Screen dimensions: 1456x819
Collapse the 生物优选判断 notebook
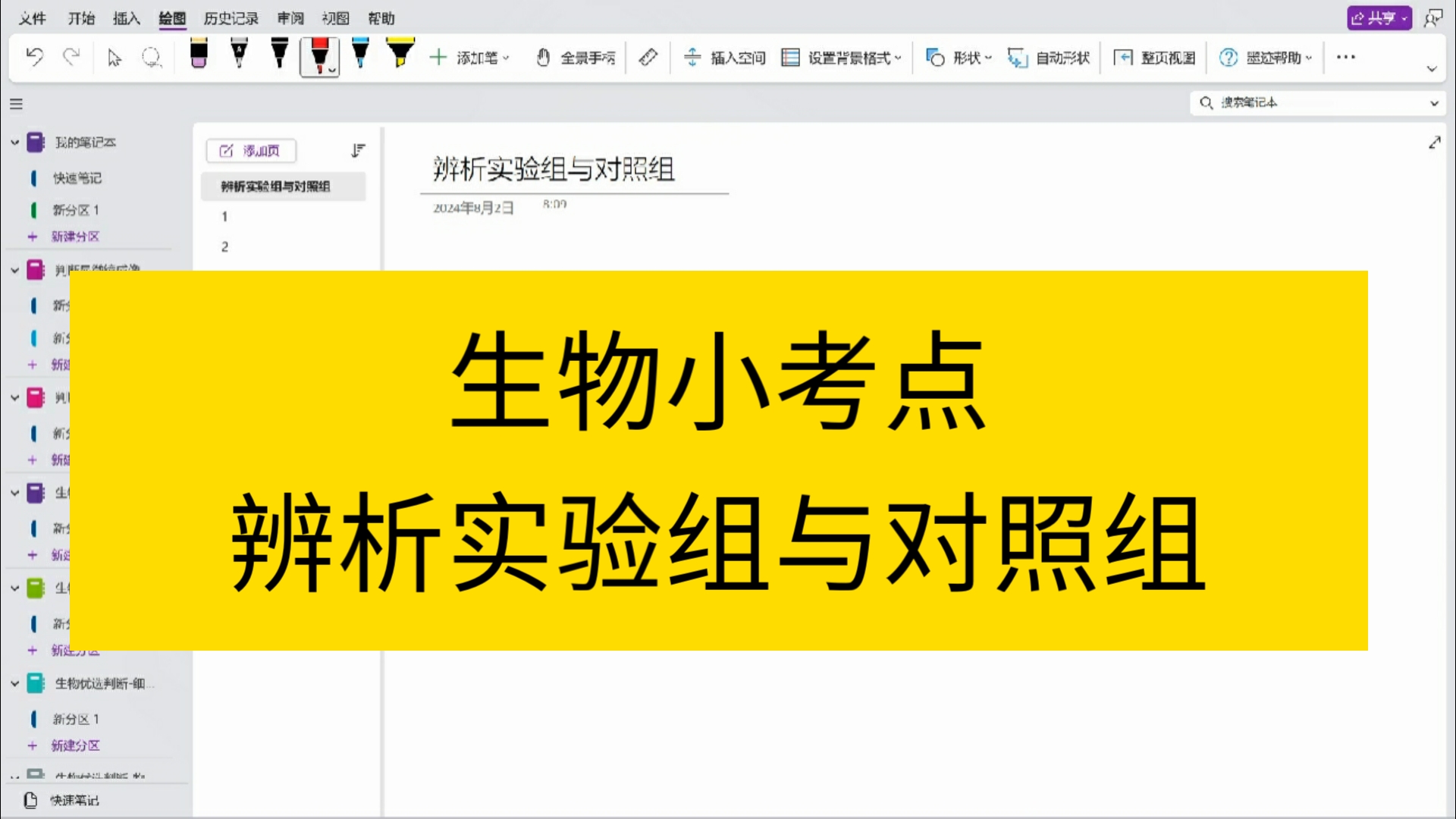pyautogui.click(x=14, y=683)
